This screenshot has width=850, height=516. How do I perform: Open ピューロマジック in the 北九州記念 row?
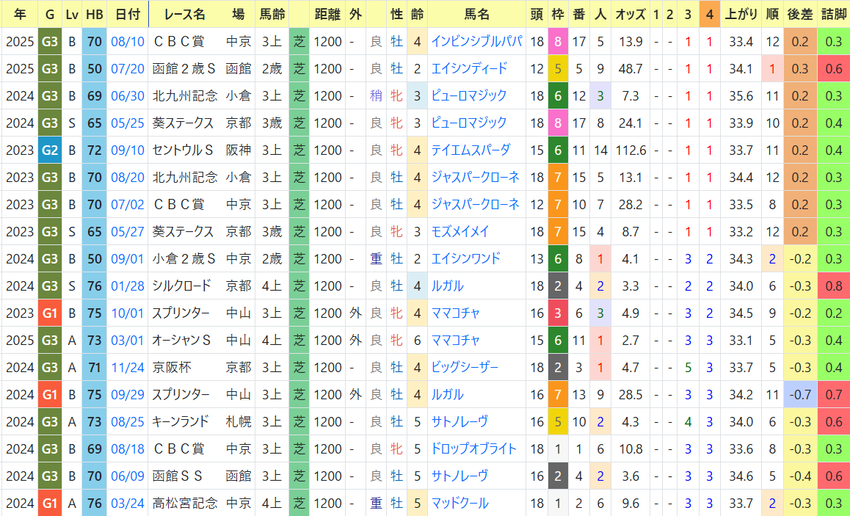click(x=469, y=96)
